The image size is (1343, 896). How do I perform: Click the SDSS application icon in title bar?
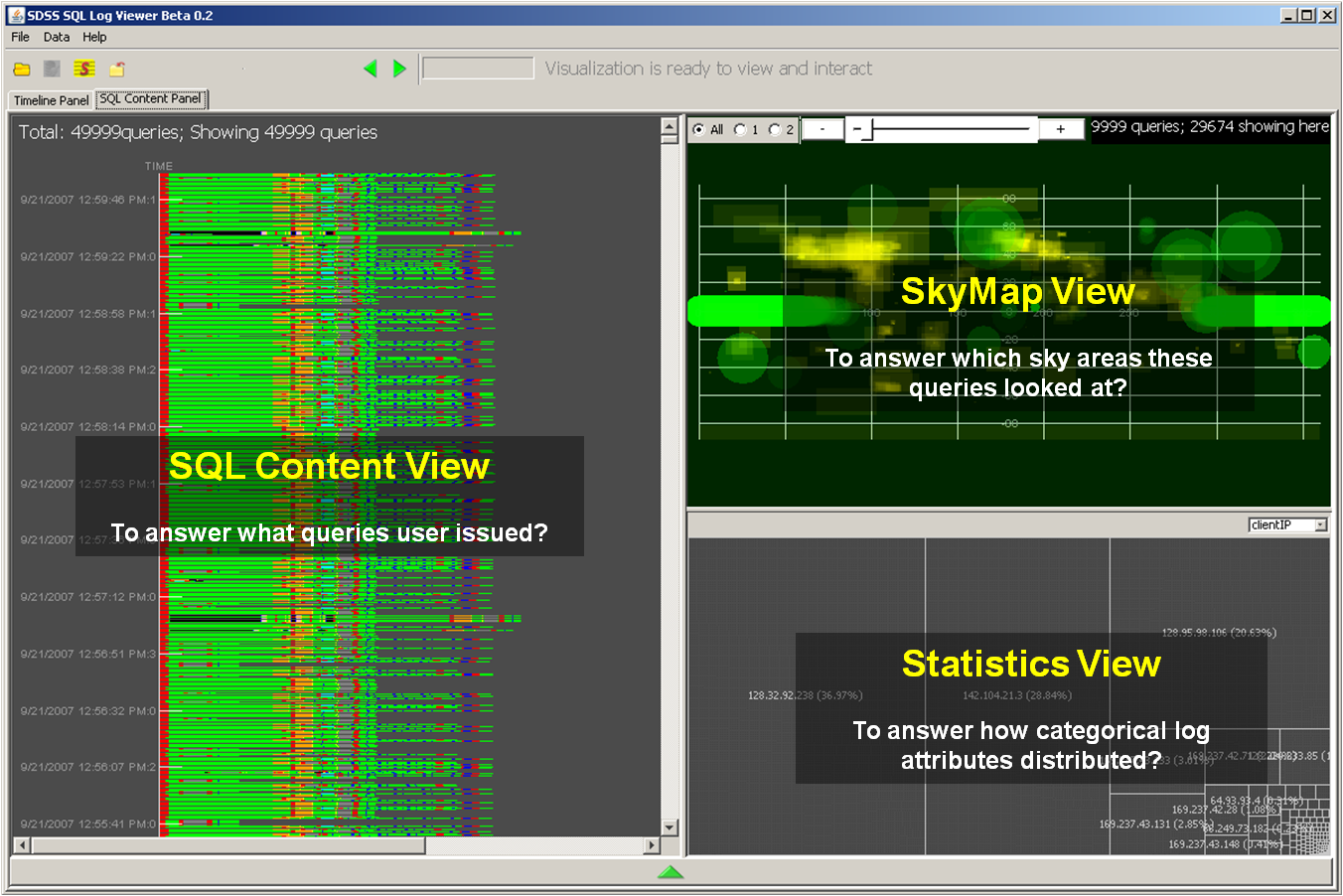tap(16, 15)
